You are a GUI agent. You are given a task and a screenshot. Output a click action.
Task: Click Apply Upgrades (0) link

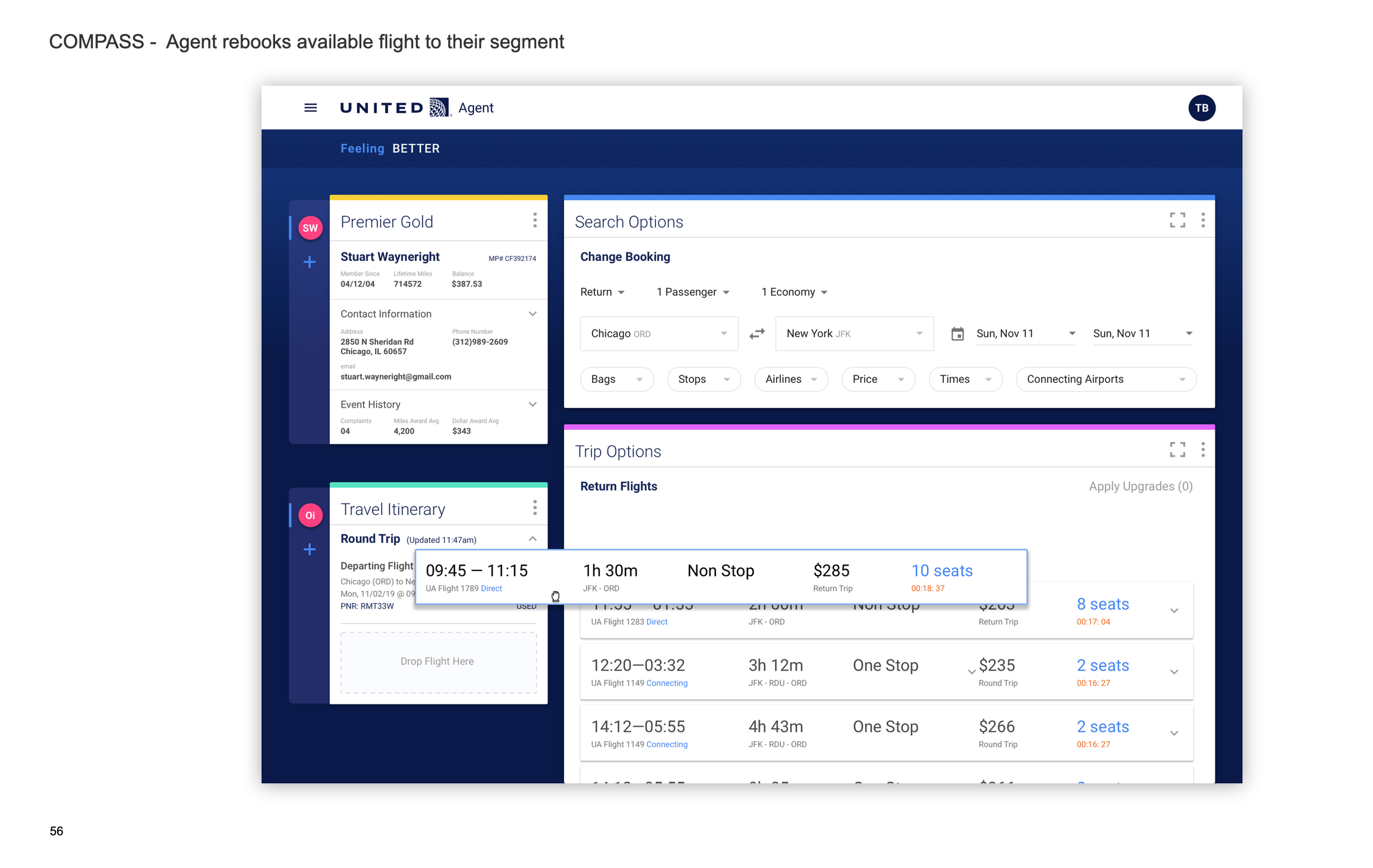tap(1140, 487)
